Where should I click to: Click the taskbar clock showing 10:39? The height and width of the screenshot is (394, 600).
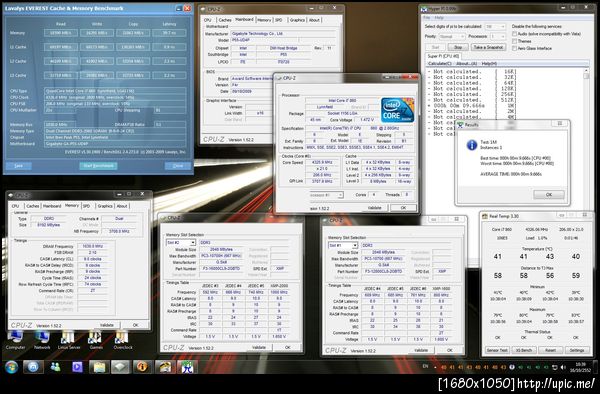582,367
